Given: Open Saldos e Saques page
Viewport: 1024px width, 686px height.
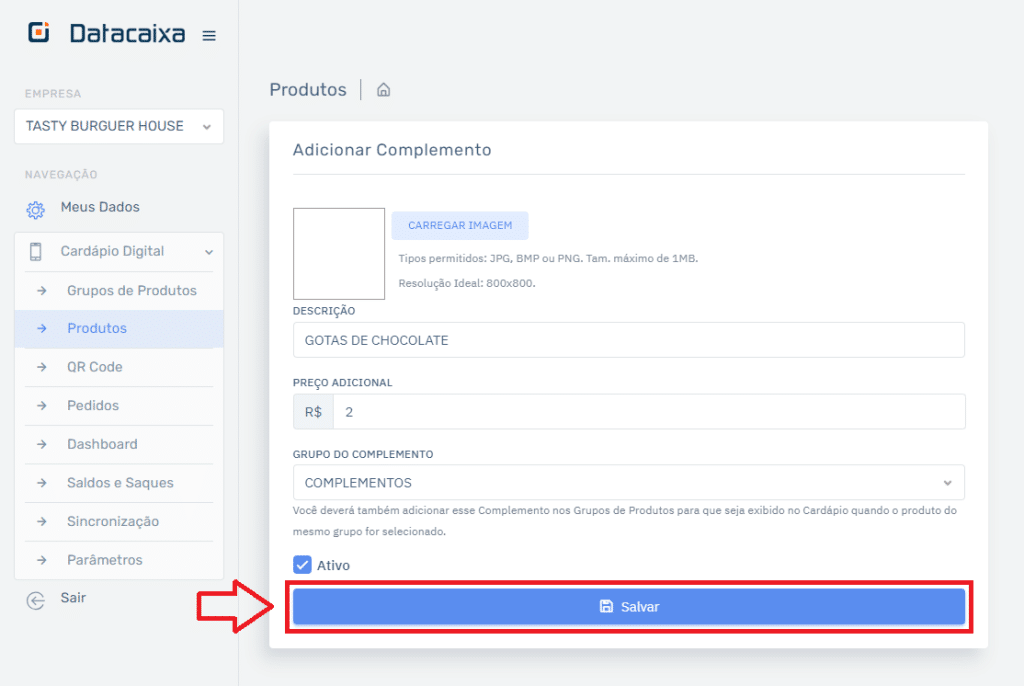Looking at the screenshot, I should pos(120,483).
